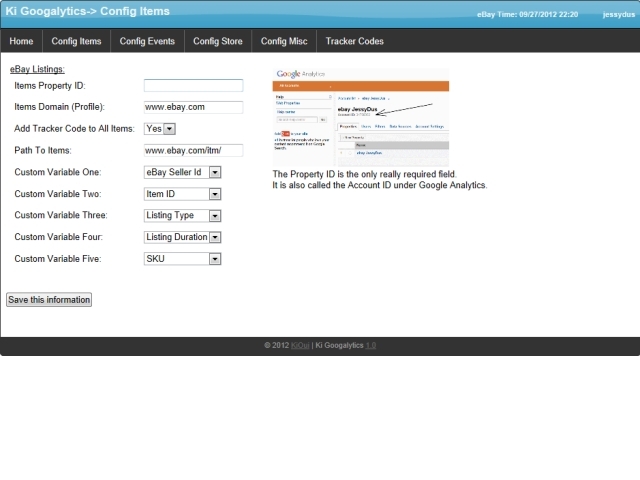Click the Items Domain (Profile) field
The height and width of the screenshot is (480, 640).
pyautogui.click(x=193, y=107)
